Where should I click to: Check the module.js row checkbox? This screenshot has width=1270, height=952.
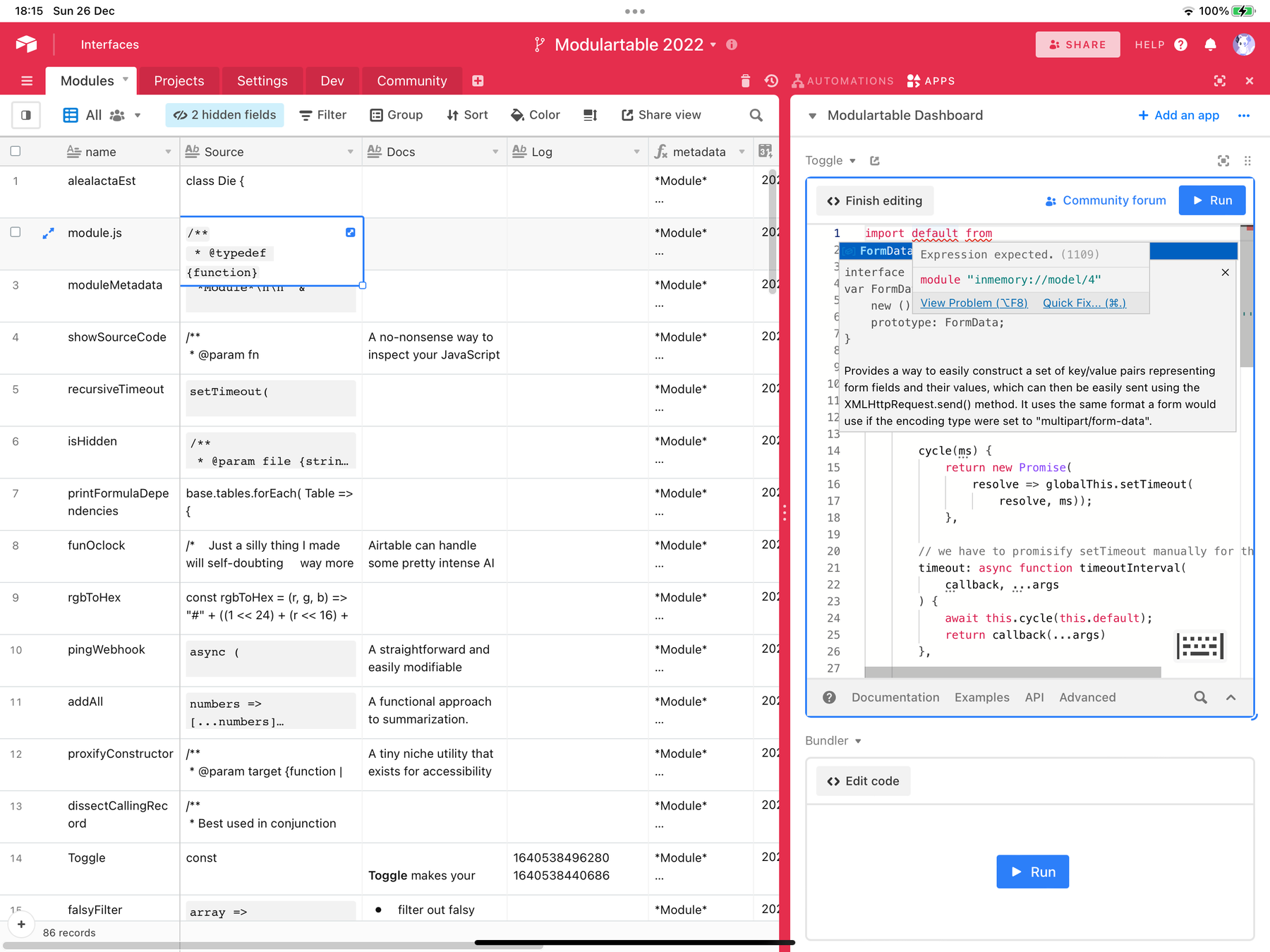click(16, 232)
